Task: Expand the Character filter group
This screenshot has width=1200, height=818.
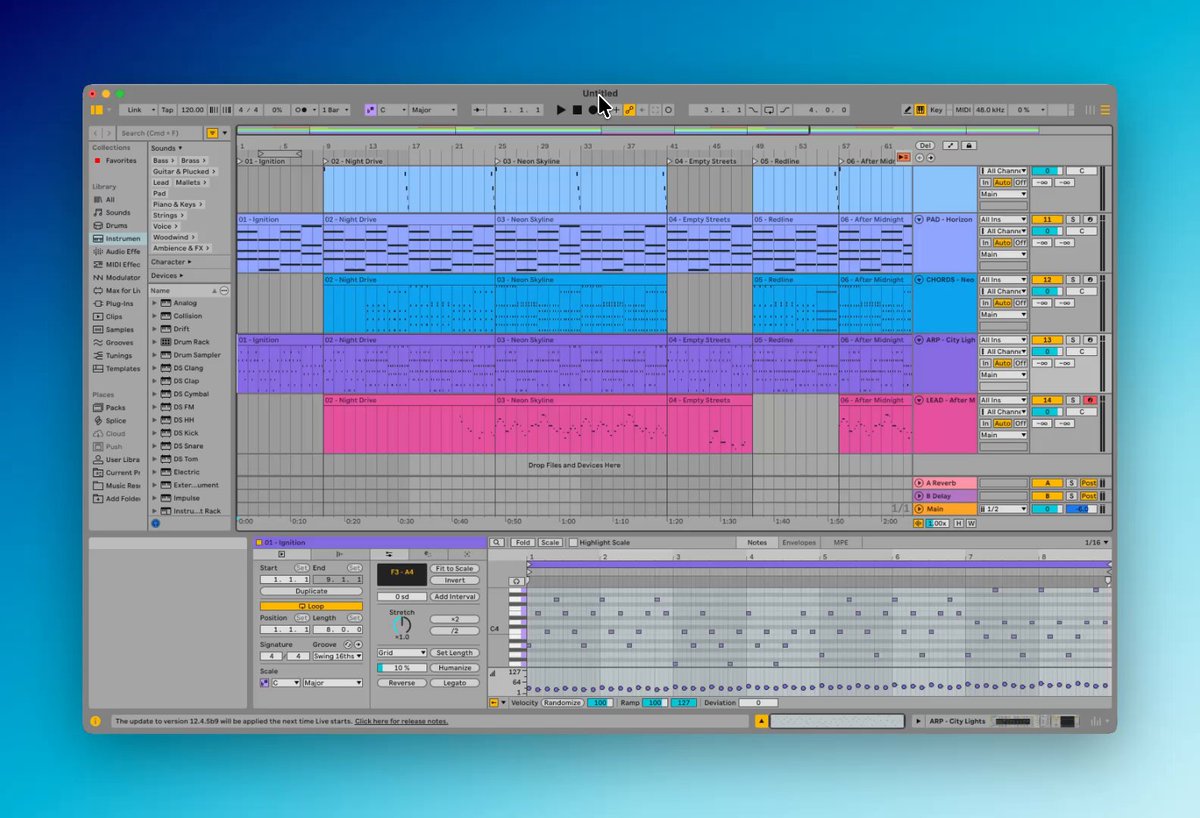Action: tap(170, 262)
